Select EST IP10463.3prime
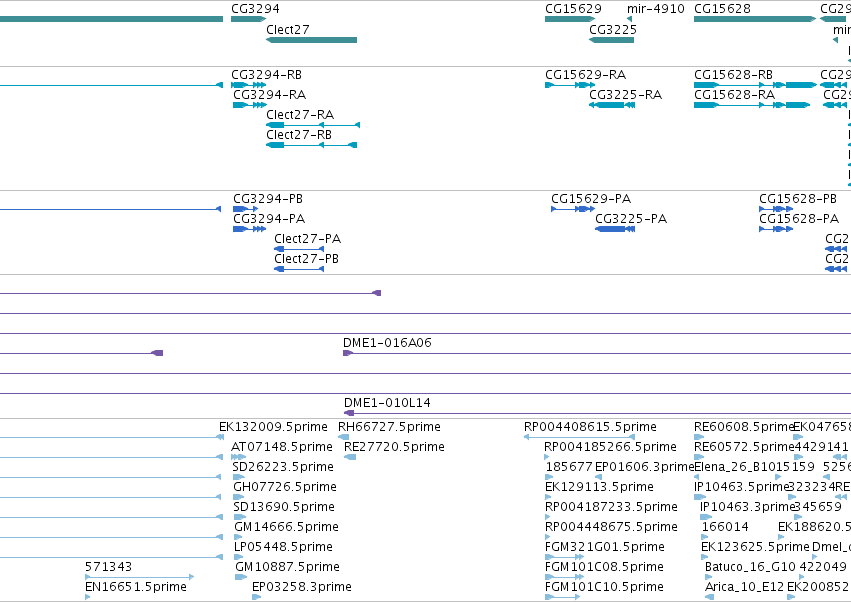Viewport: 851px width, 602px height. (x=747, y=508)
